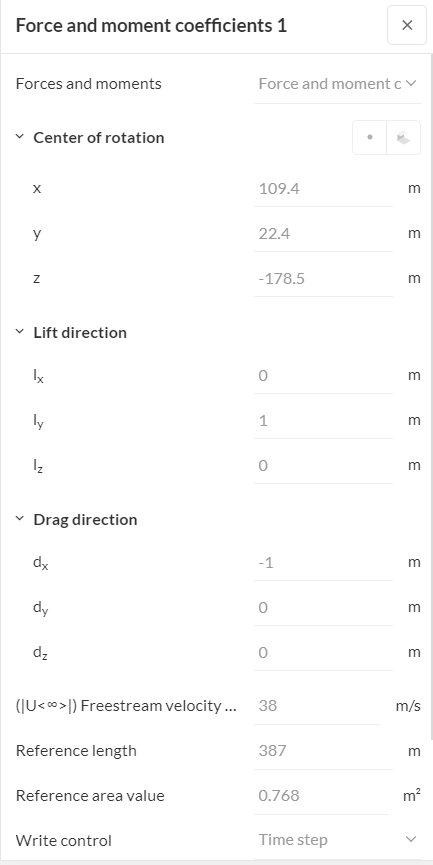The image size is (433, 865).
Task: Click the lift direction lz field
Action: click(x=323, y=466)
